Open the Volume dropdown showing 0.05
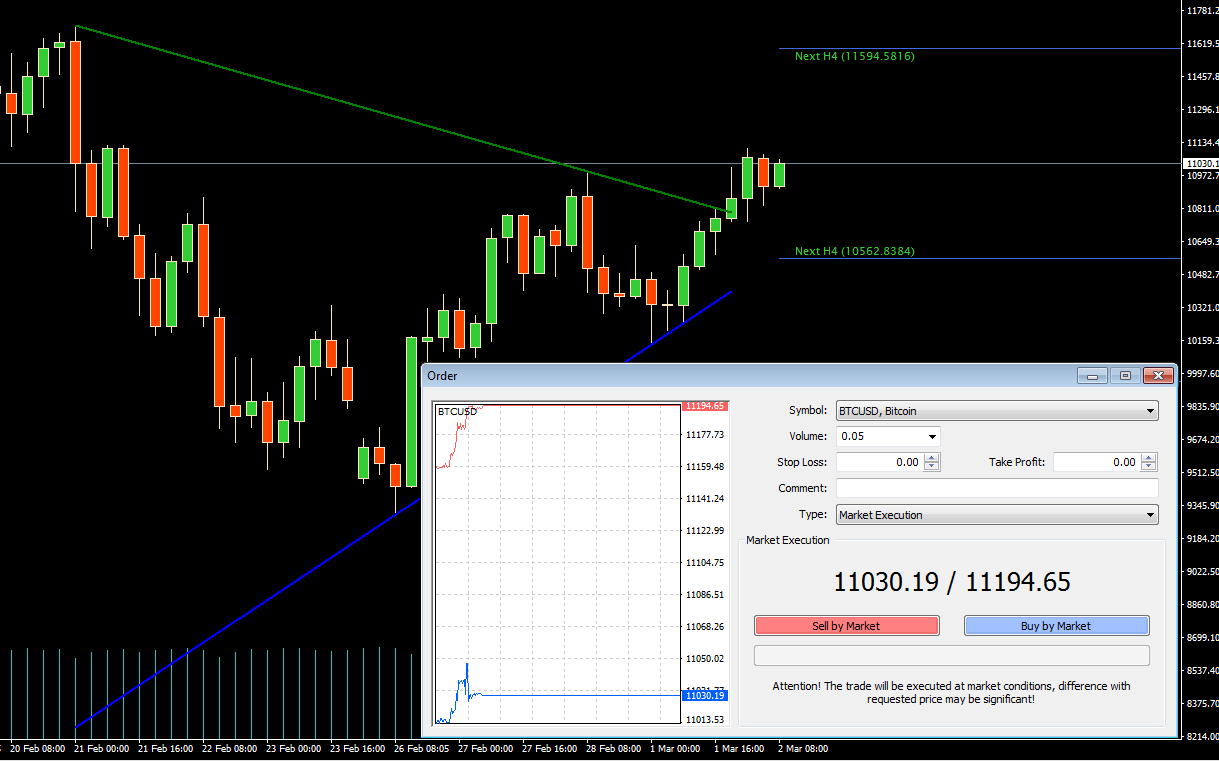Image resolution: width=1219 pixels, height=762 pixels. pyautogui.click(x=931, y=436)
